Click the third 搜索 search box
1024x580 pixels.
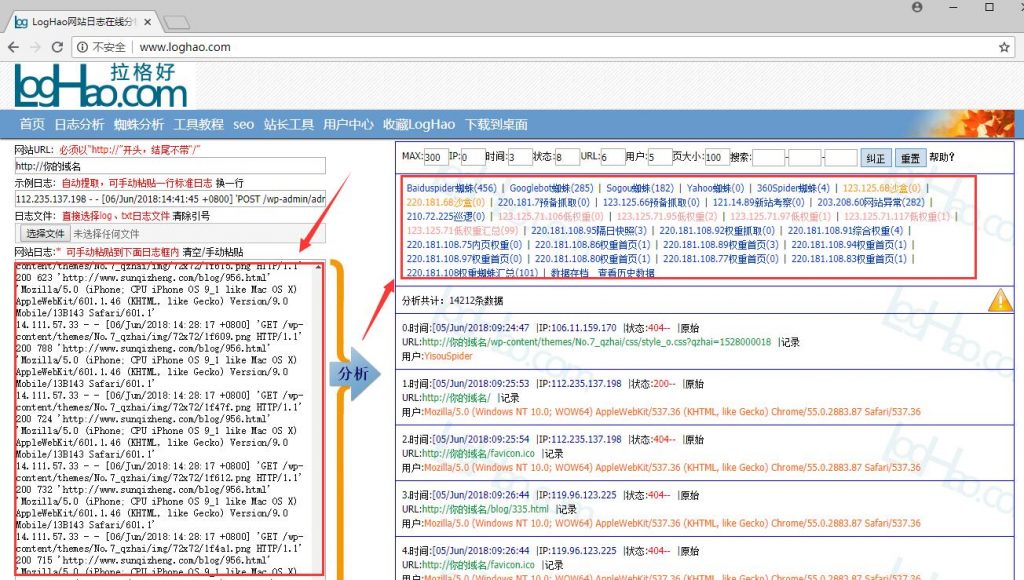coord(841,157)
